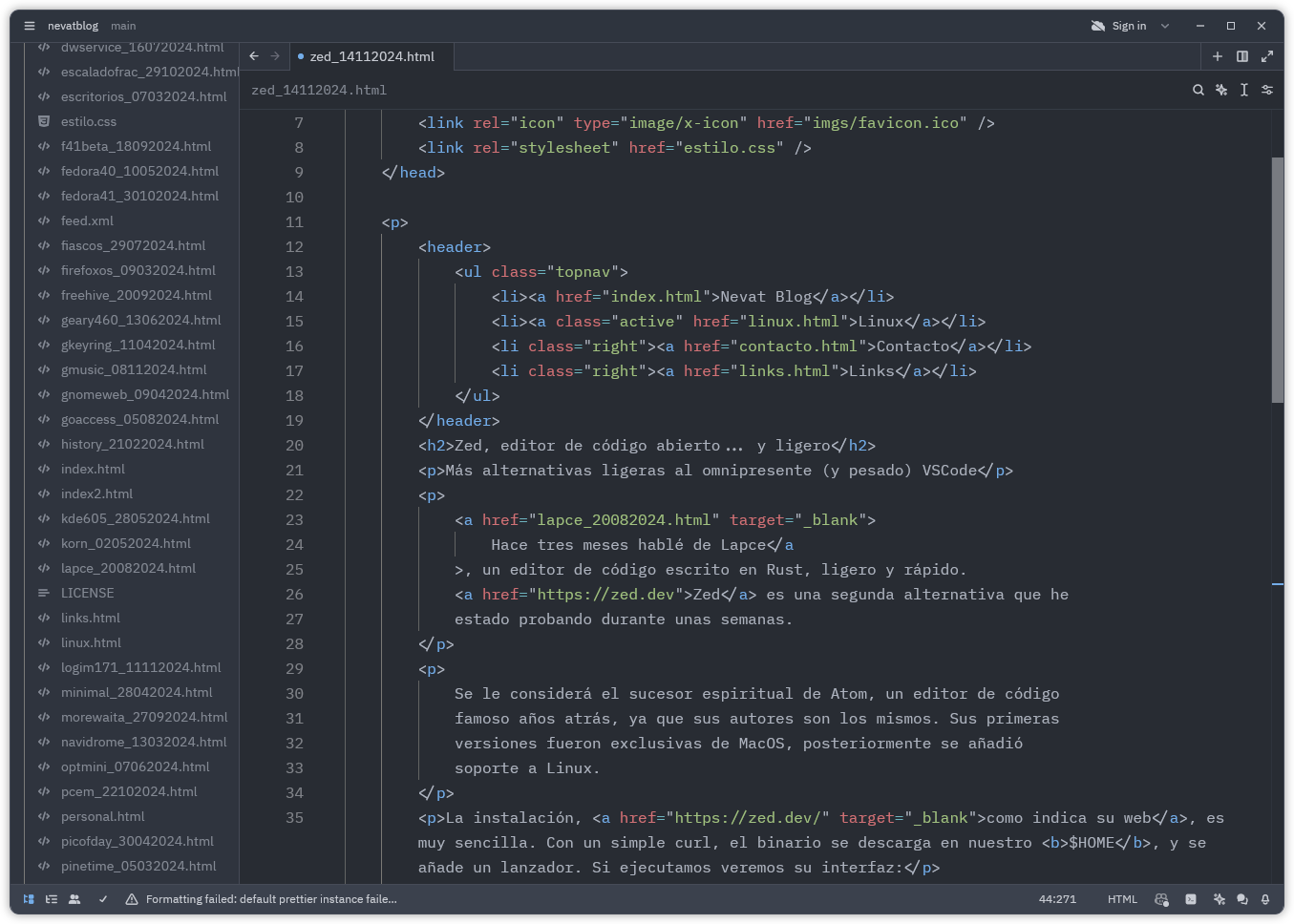This screenshot has height=924, width=1294.
Task: Open the nevatblog project switcher
Action: (x=73, y=26)
